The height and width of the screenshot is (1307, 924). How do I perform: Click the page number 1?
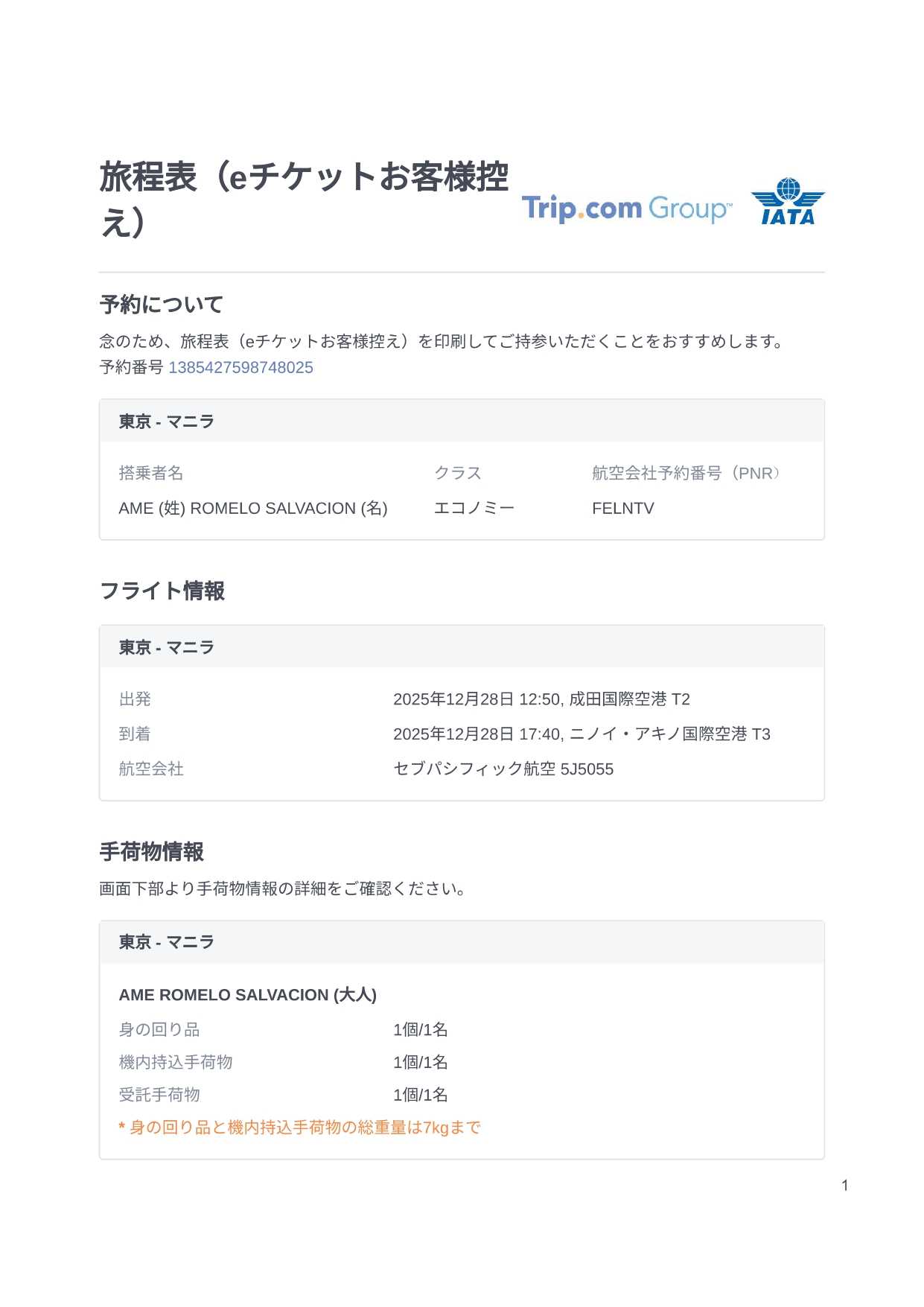click(x=845, y=1186)
